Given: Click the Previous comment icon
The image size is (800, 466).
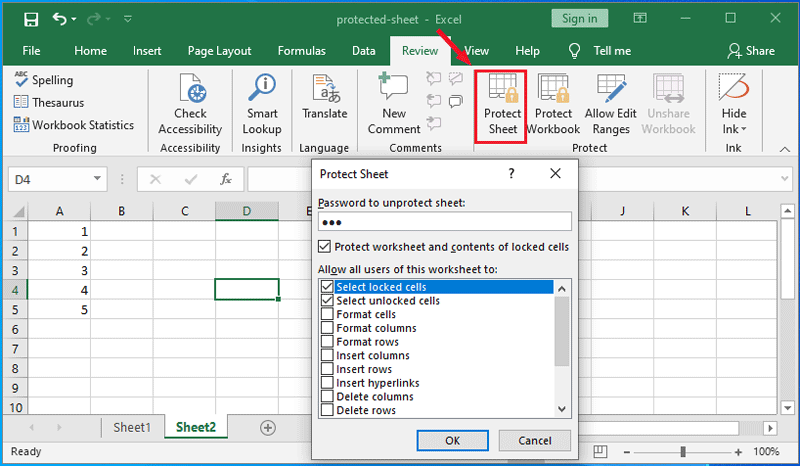Looking at the screenshot, I should point(433,101).
